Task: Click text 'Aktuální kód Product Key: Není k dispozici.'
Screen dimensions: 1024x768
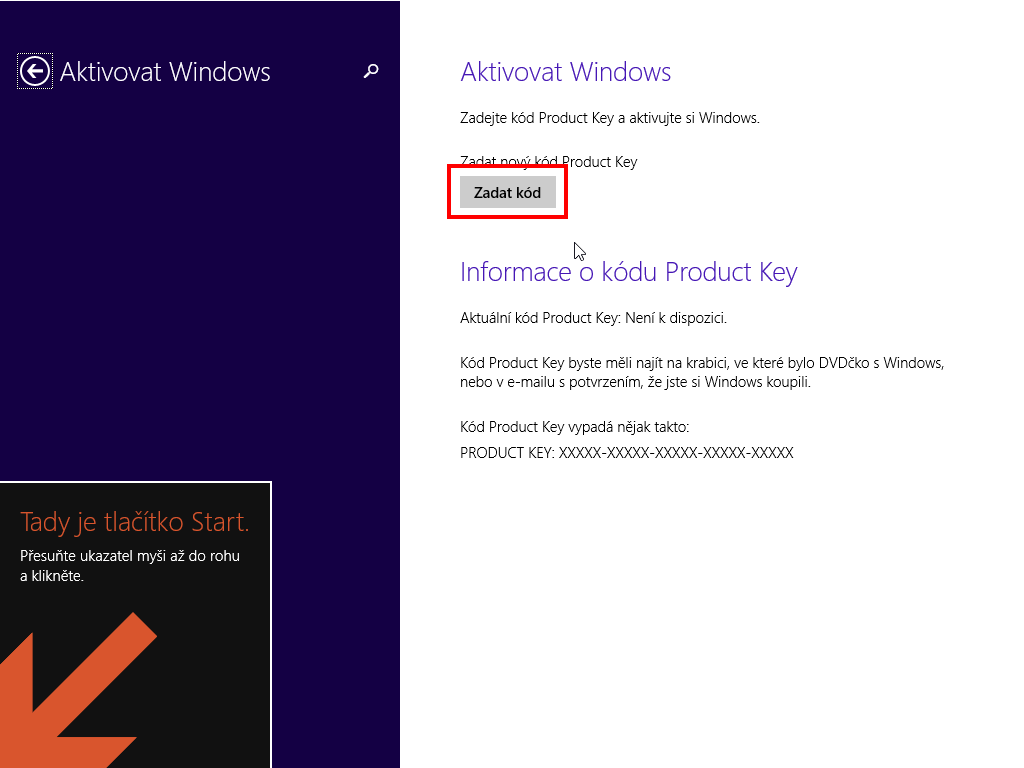Action: (593, 318)
